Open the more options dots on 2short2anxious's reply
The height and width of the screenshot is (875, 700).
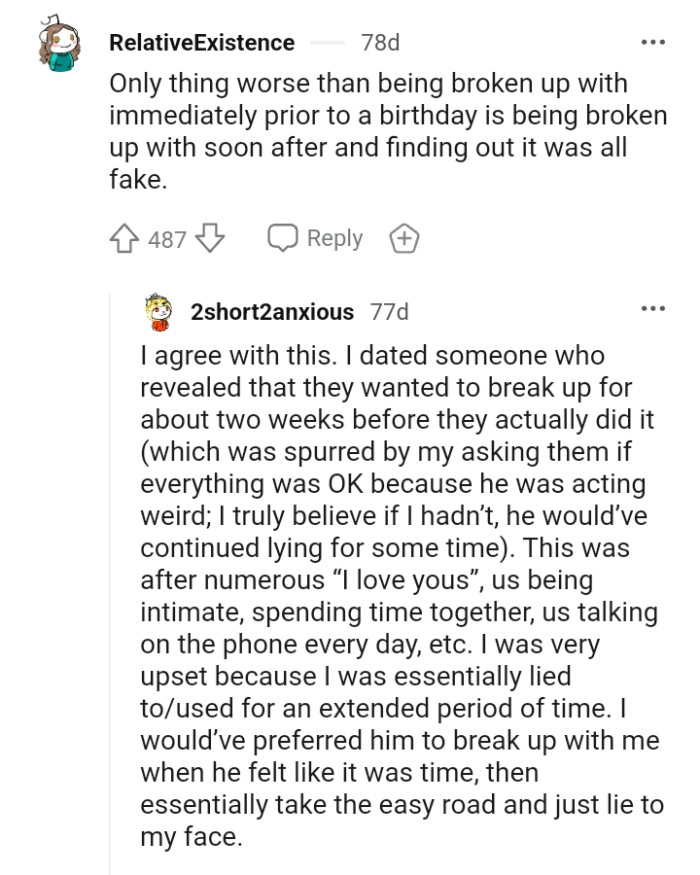(653, 309)
